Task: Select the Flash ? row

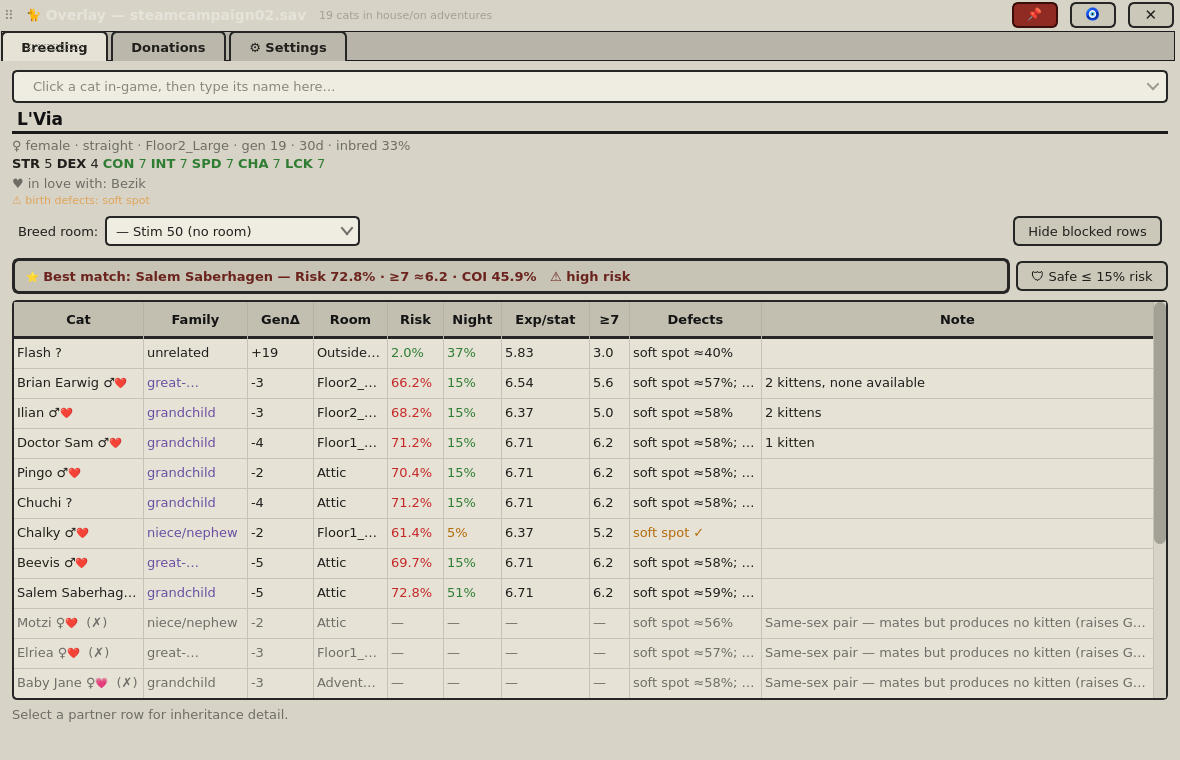Action: pos(583,353)
